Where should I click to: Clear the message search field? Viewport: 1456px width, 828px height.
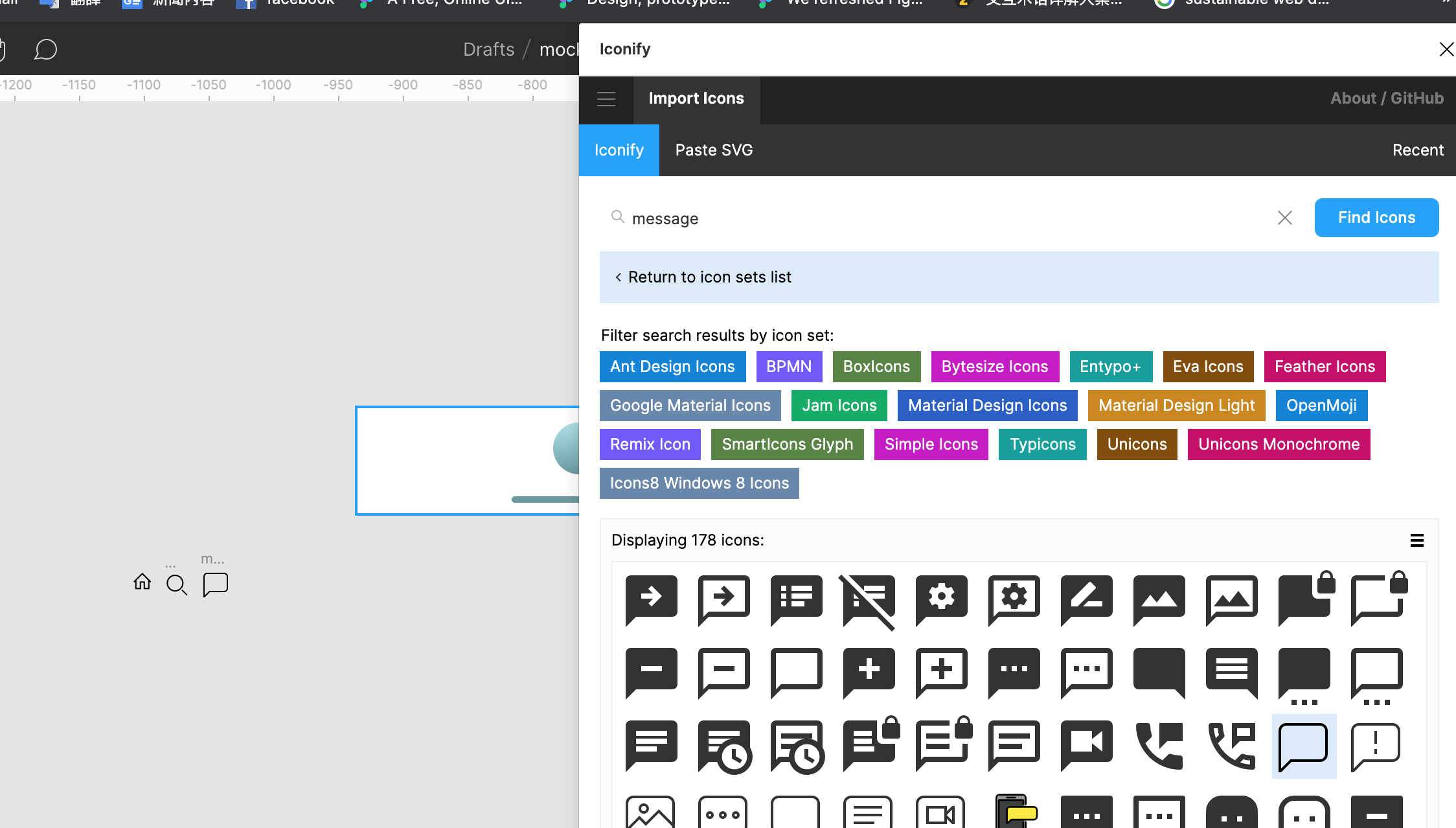(x=1284, y=218)
